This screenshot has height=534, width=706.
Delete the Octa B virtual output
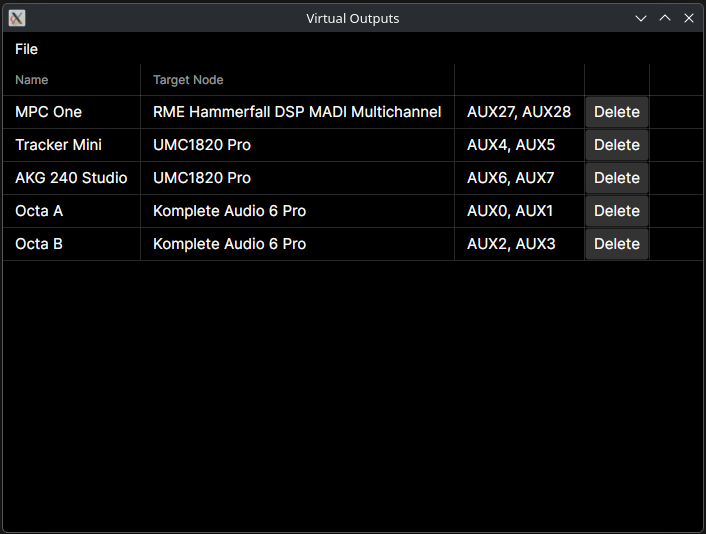coord(616,244)
